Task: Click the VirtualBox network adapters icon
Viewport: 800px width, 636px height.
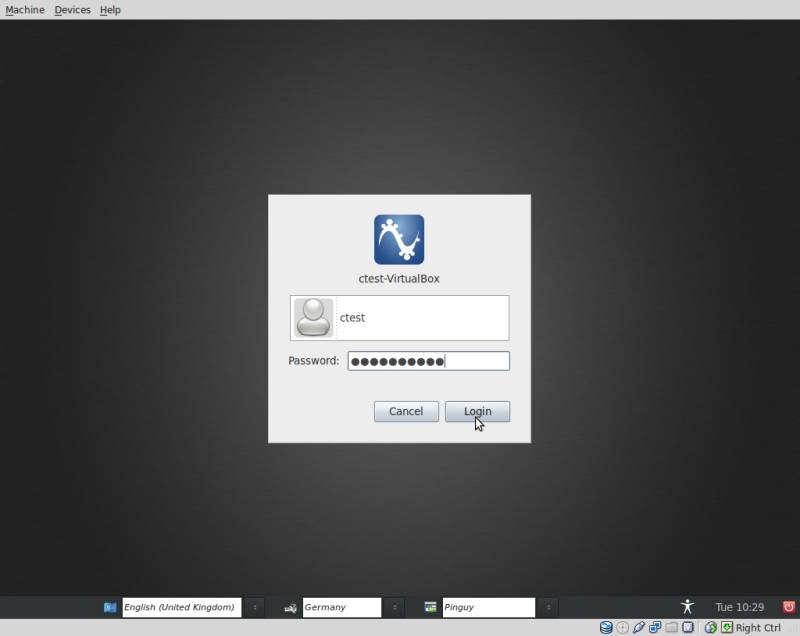Action: (655, 627)
